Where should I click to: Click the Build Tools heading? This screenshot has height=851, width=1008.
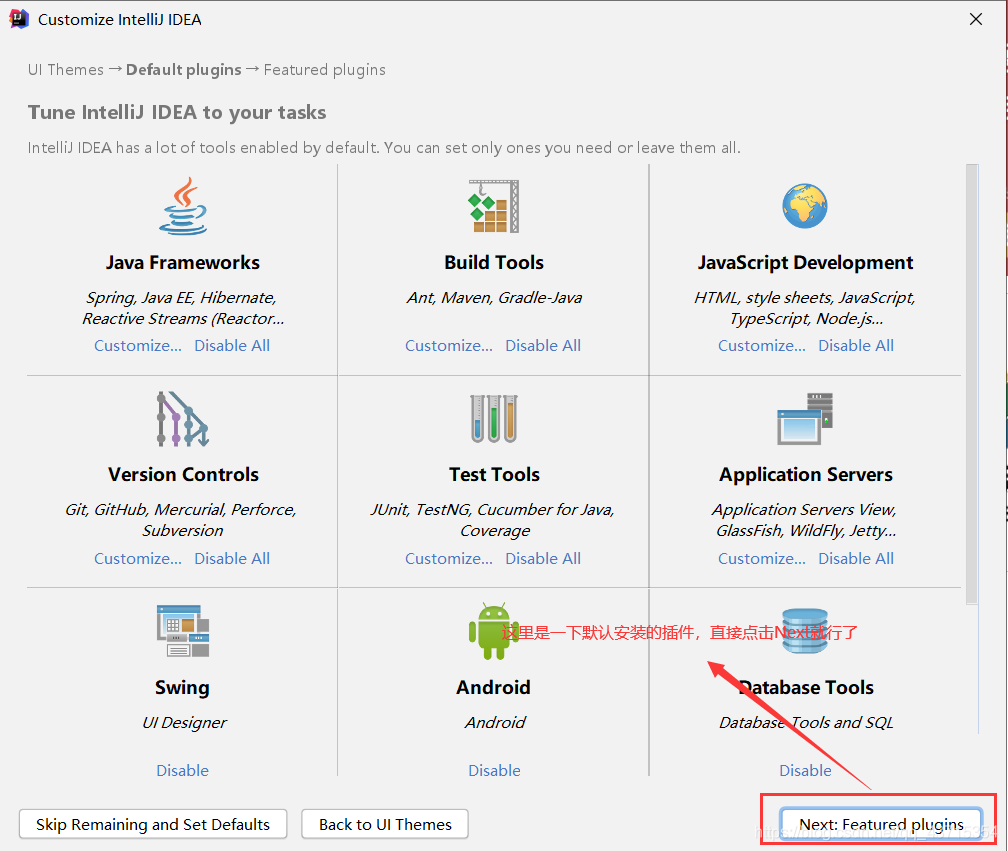point(494,262)
